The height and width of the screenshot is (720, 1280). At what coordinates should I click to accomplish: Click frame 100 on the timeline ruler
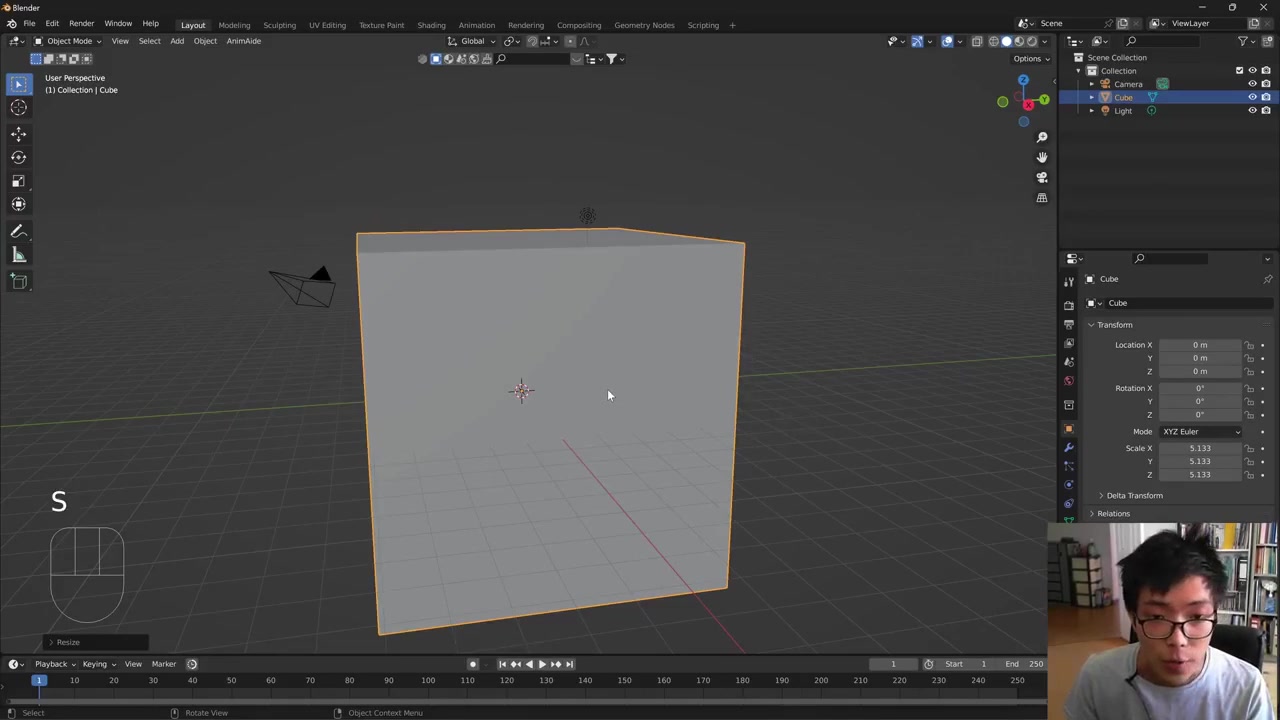click(428, 681)
